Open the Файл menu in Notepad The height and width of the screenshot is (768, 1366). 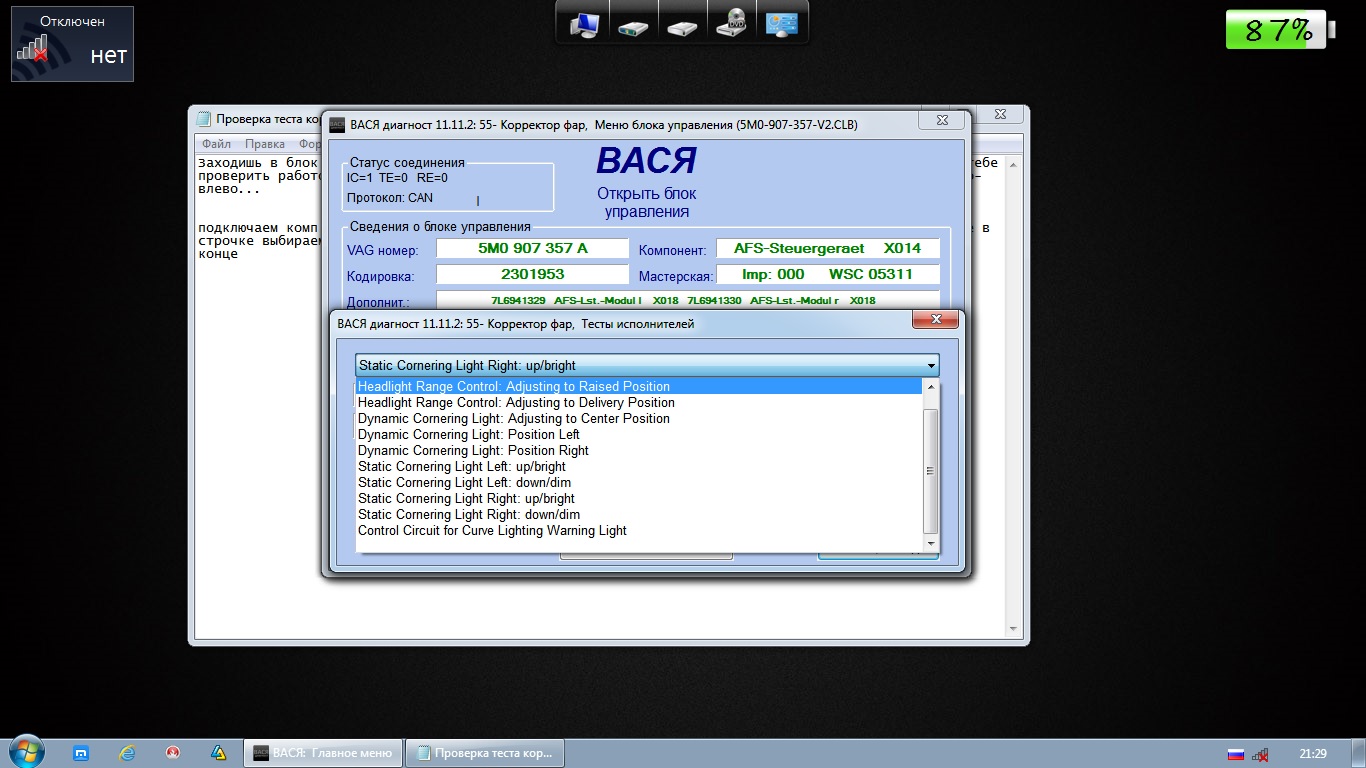216,144
